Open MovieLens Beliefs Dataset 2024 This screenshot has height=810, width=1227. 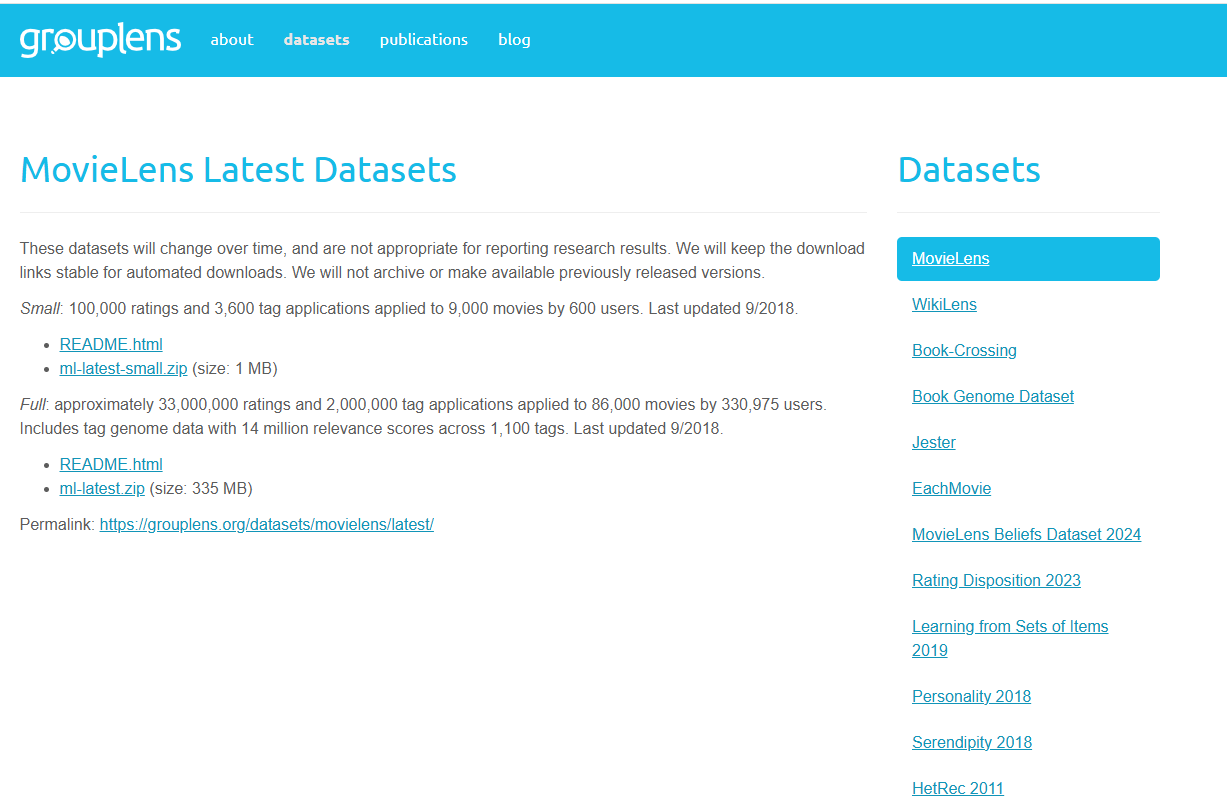(1026, 534)
